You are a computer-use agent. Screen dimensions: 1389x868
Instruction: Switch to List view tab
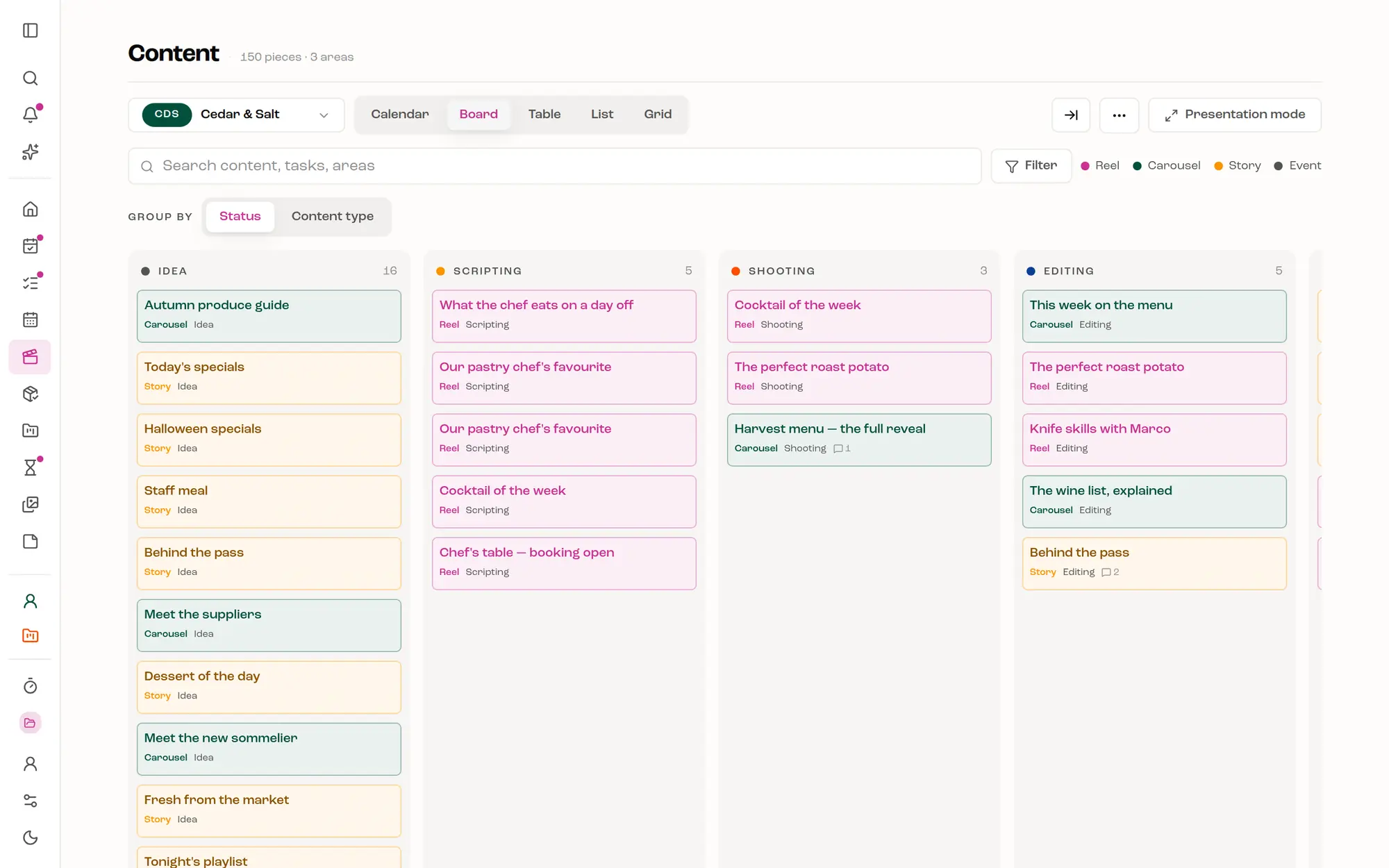(x=602, y=115)
